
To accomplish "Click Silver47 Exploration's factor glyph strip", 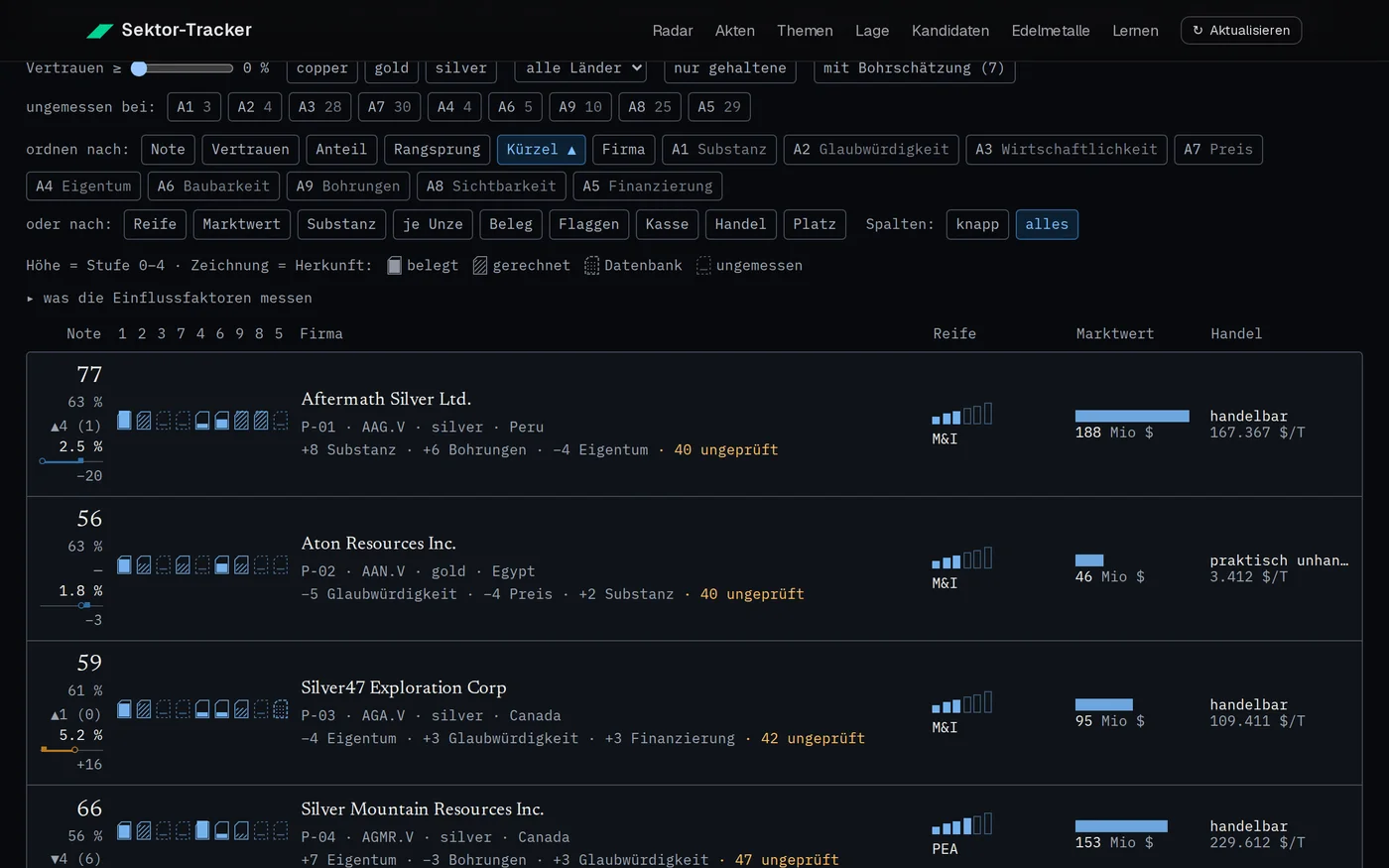I will pyautogui.click(x=202, y=709).
